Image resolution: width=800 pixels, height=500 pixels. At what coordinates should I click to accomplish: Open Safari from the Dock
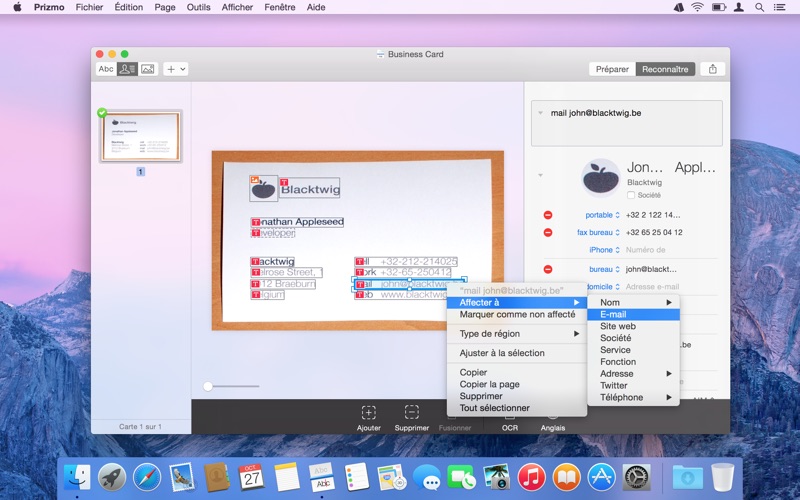(147, 478)
